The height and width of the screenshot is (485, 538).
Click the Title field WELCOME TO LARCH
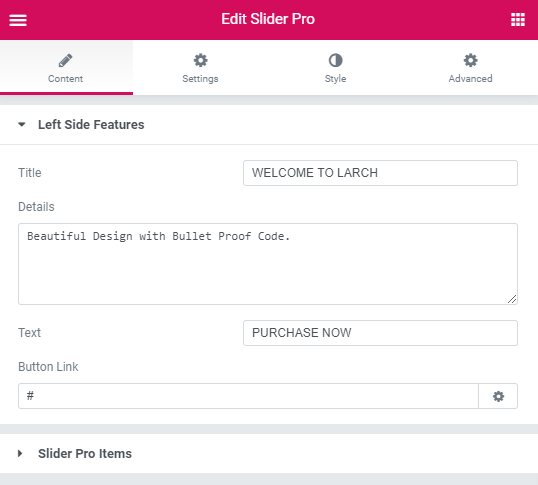pyautogui.click(x=380, y=173)
